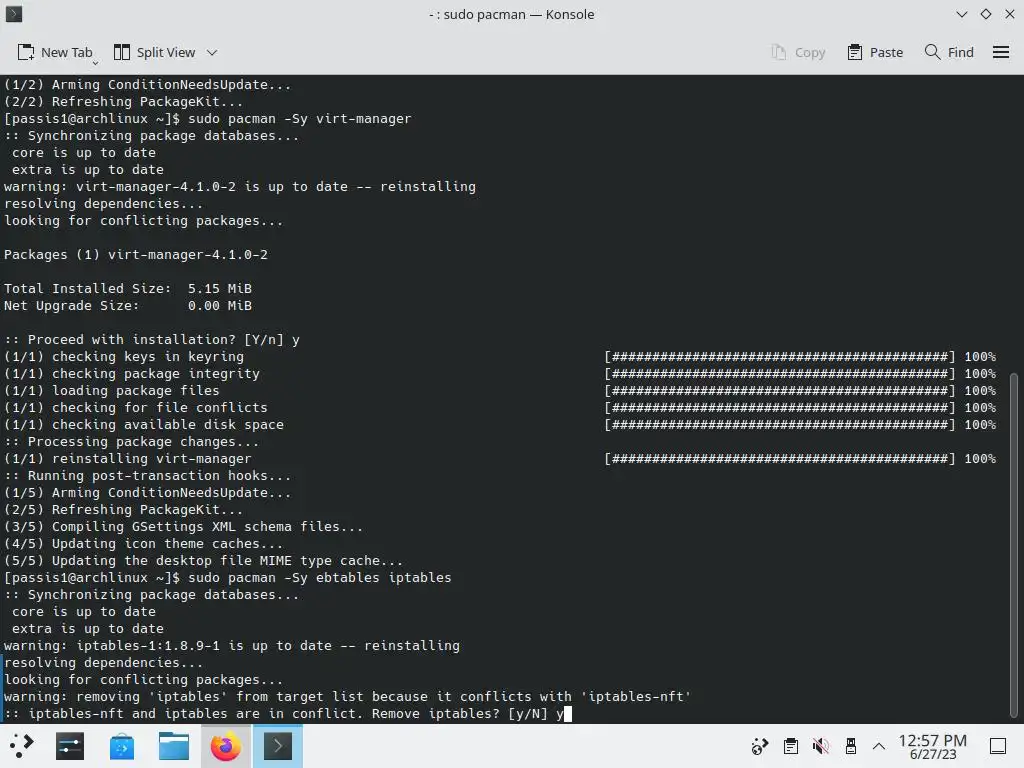The image size is (1024, 768).
Task: Open the updates tray icon
Action: pyautogui.click(x=760, y=746)
